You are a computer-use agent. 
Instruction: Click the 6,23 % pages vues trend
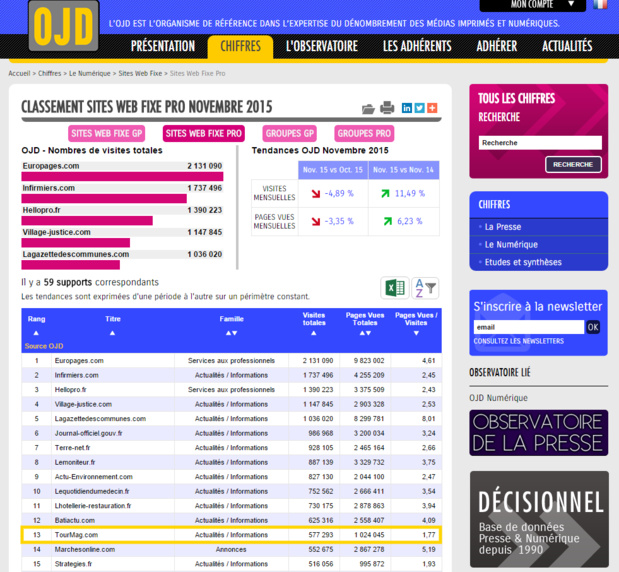(409, 221)
